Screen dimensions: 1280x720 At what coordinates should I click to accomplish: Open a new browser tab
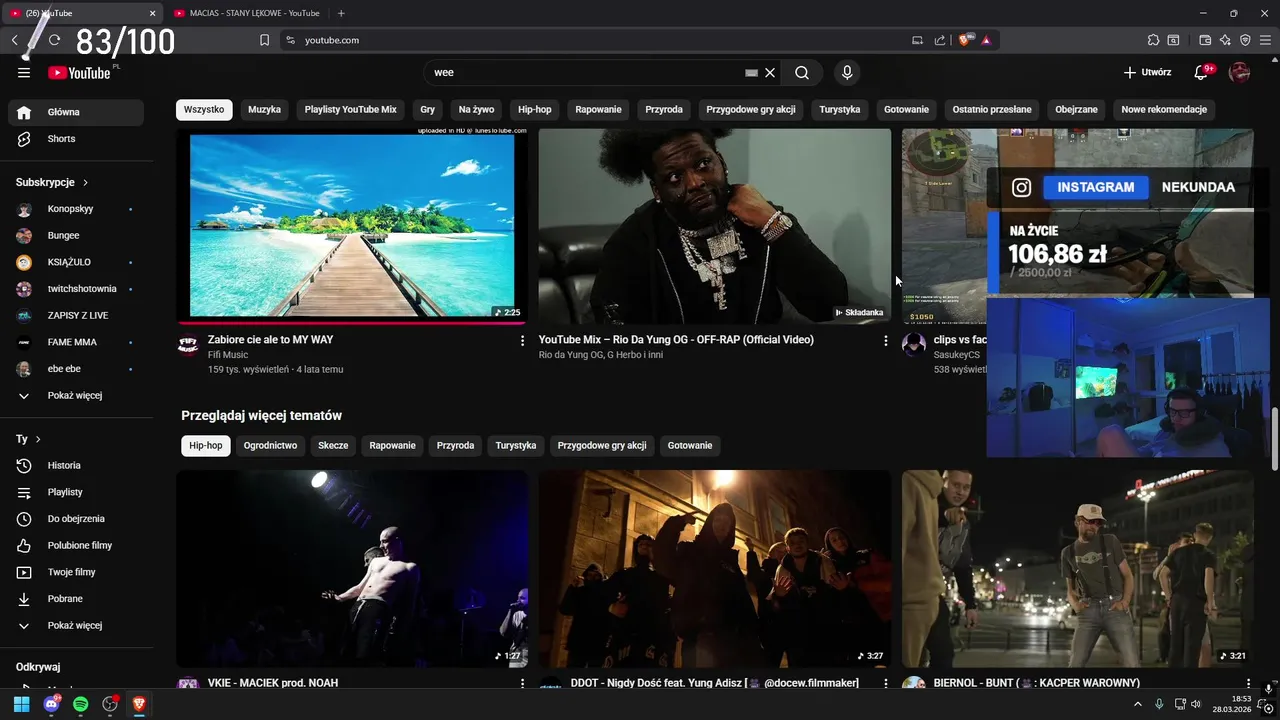[341, 13]
